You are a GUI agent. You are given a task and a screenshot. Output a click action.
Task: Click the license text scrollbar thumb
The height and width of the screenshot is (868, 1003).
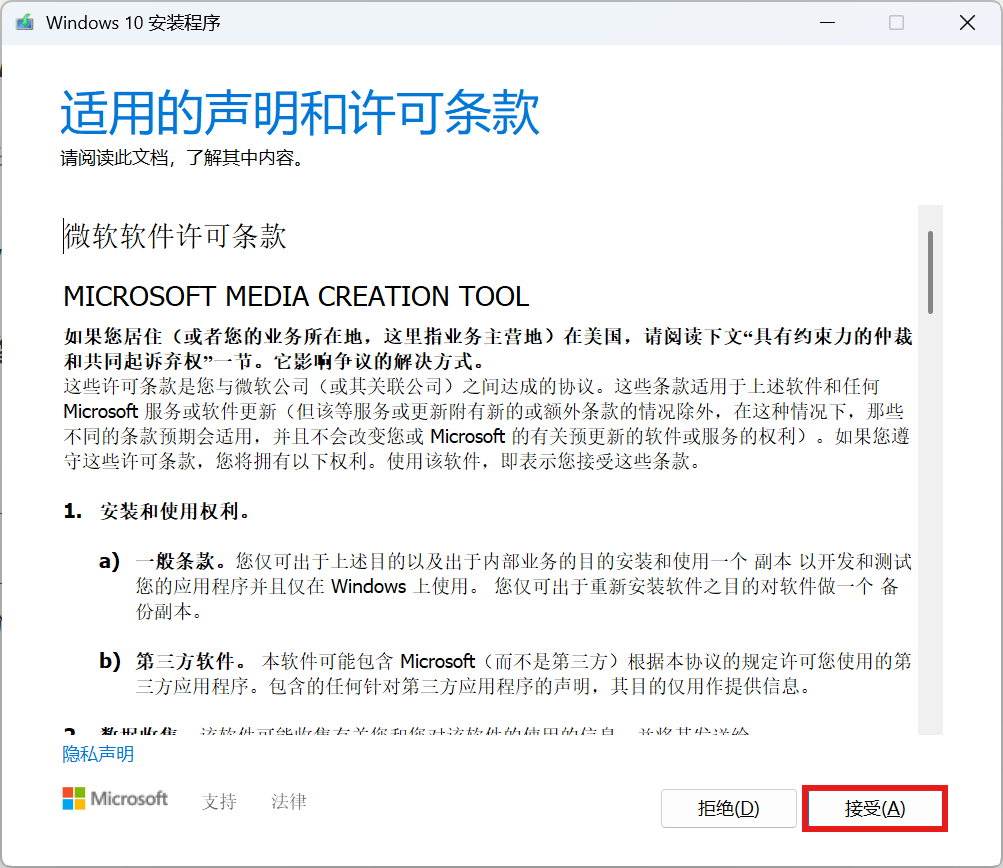pyautogui.click(x=930, y=272)
